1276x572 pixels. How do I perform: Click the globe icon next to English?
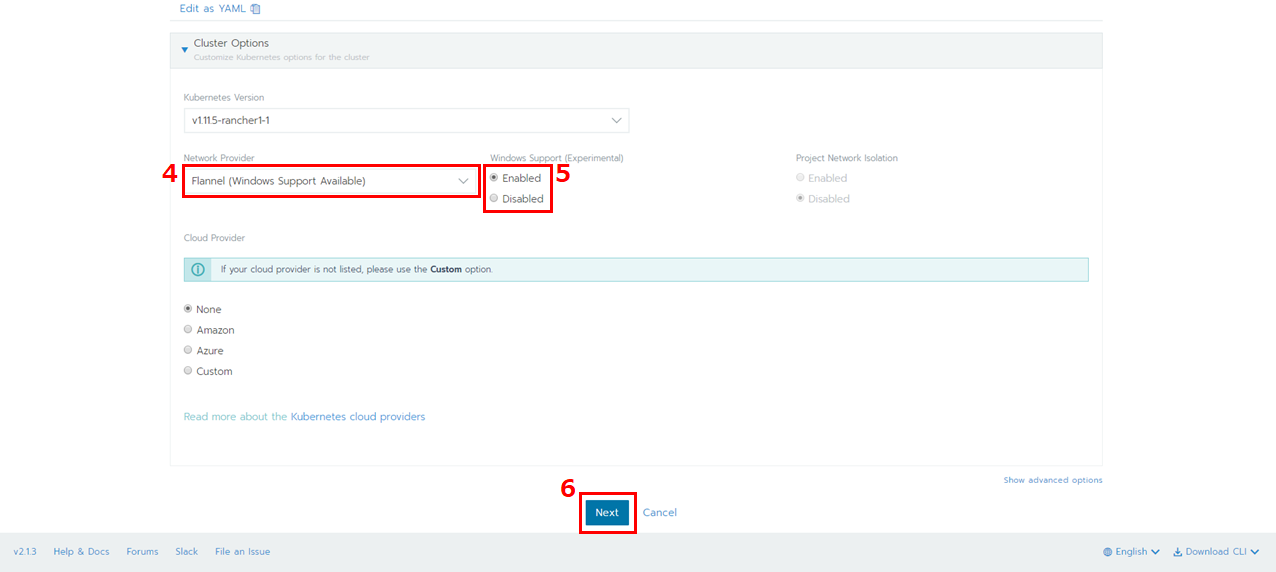tap(1108, 551)
